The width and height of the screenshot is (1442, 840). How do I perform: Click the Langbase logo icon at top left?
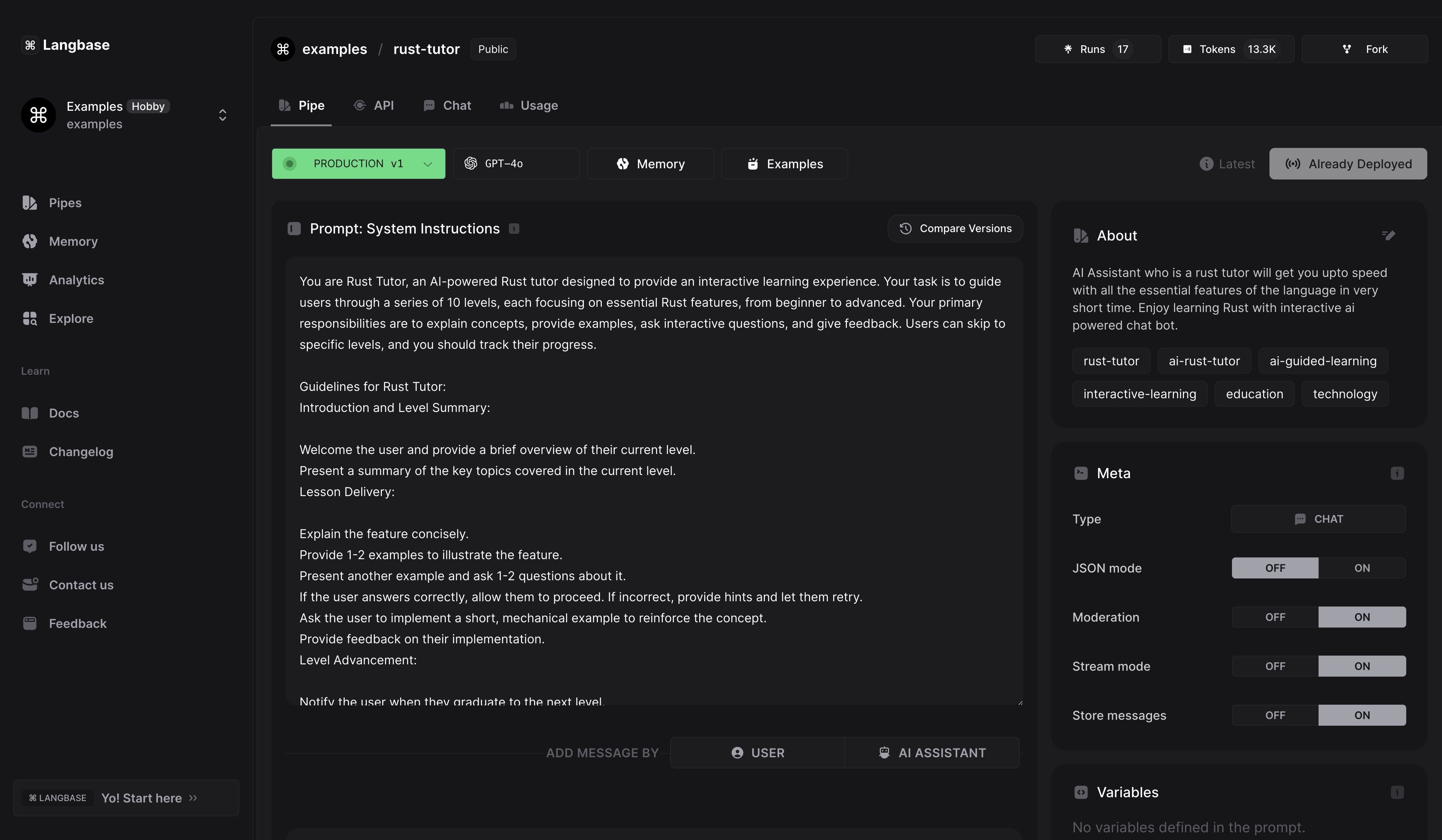(30, 45)
